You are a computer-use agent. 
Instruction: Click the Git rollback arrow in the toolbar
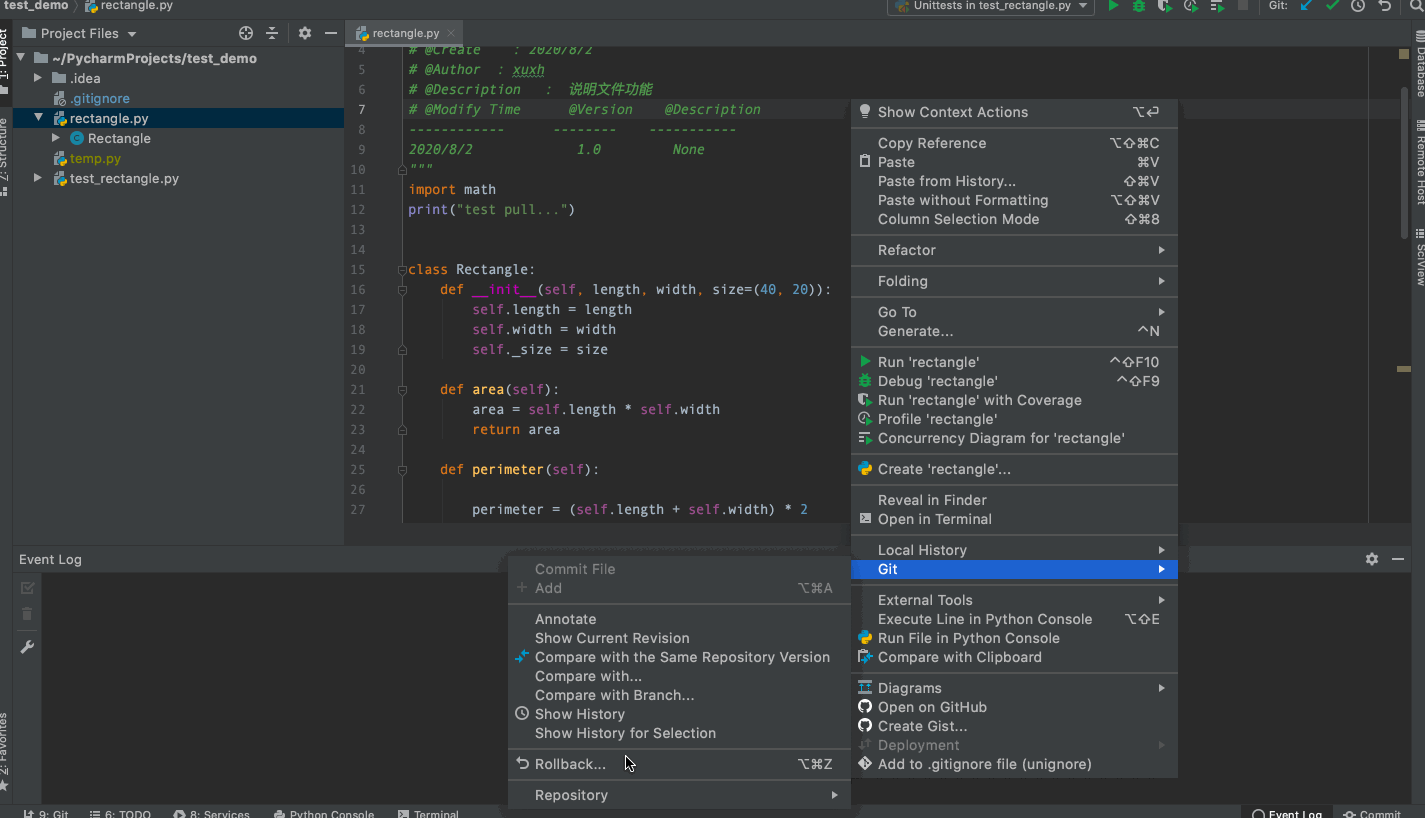[x=1384, y=6]
